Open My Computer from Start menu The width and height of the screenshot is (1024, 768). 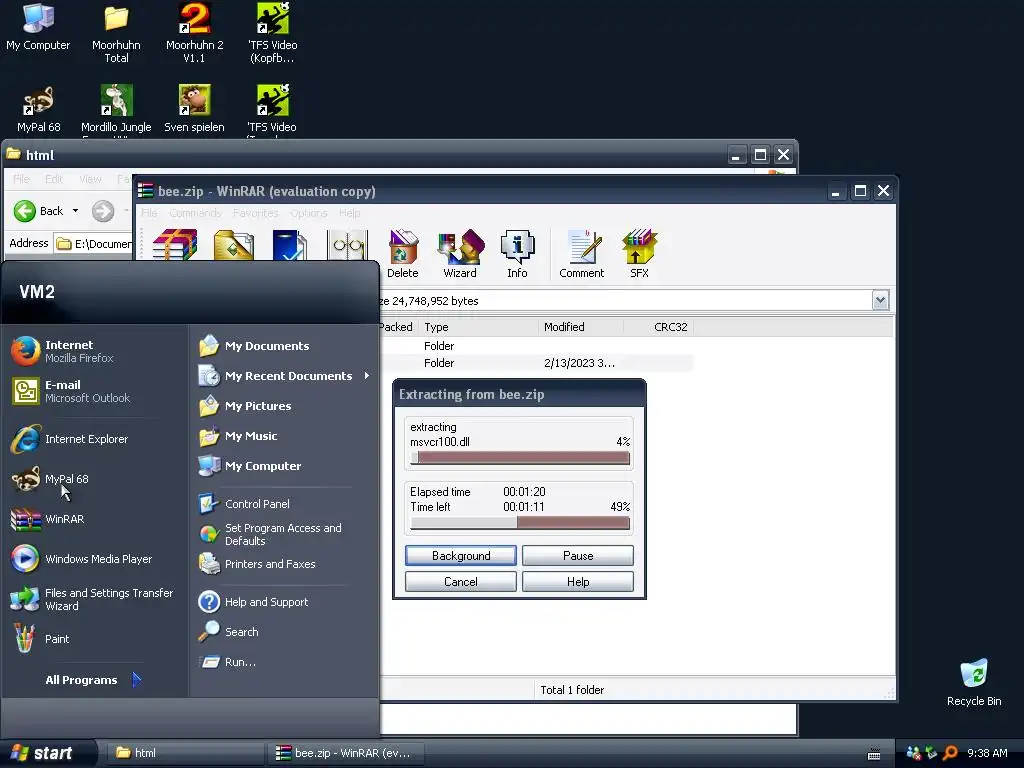point(251,466)
